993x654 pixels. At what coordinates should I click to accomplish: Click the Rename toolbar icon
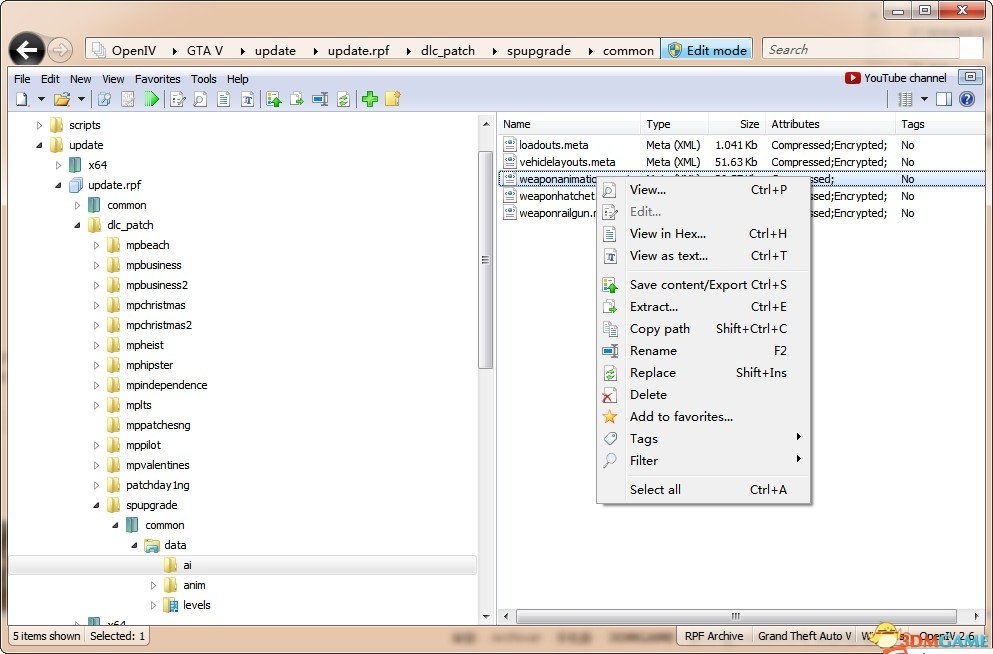coord(320,99)
